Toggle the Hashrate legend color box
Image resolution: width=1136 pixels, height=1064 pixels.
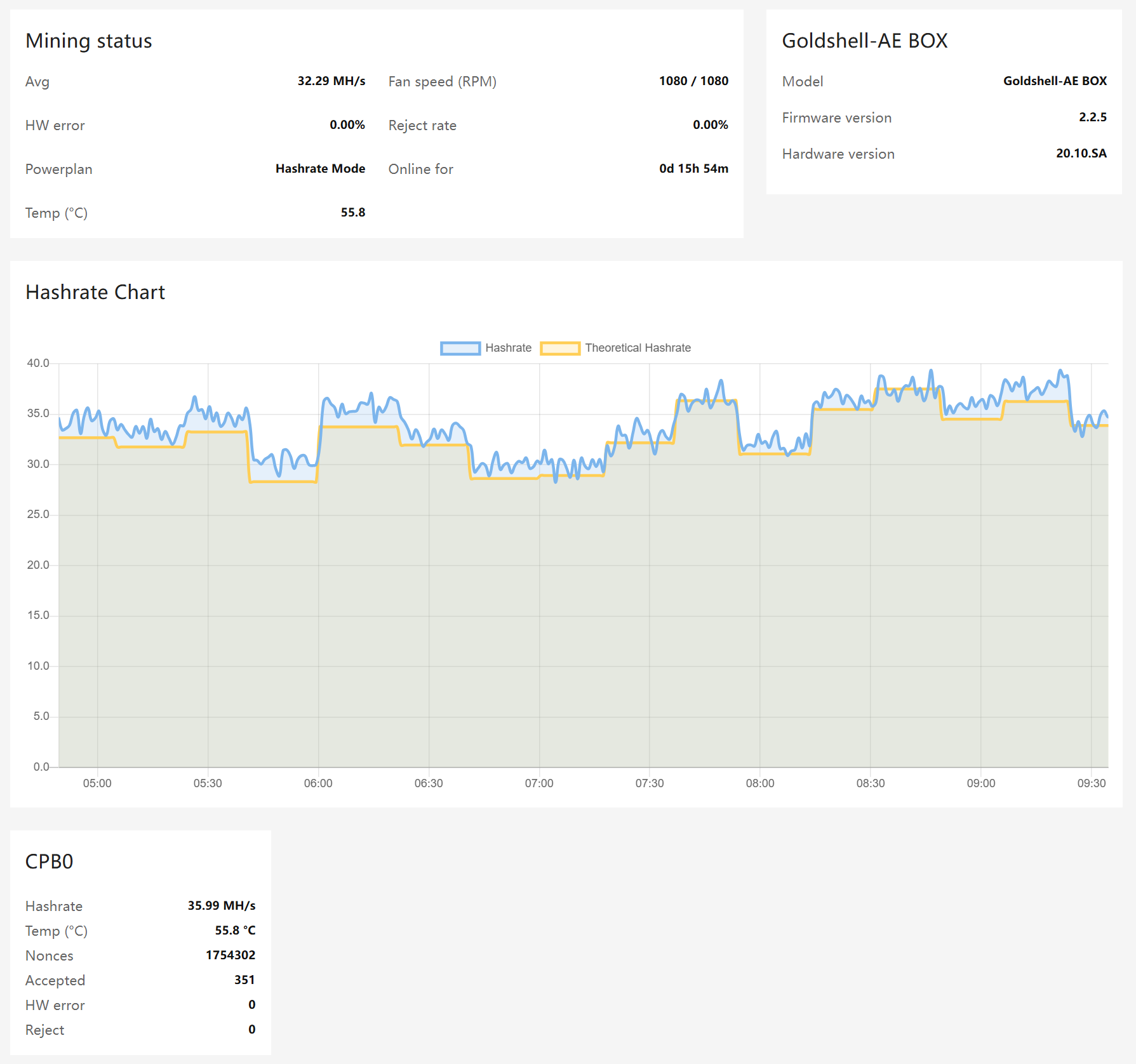[460, 348]
